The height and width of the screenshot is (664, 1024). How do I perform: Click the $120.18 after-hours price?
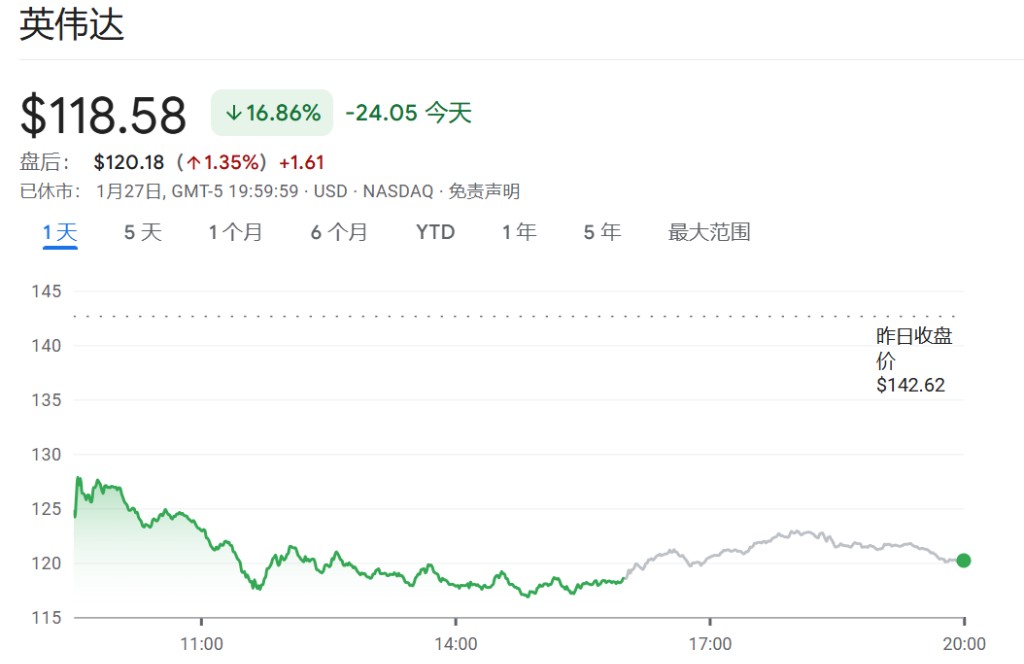(128, 162)
